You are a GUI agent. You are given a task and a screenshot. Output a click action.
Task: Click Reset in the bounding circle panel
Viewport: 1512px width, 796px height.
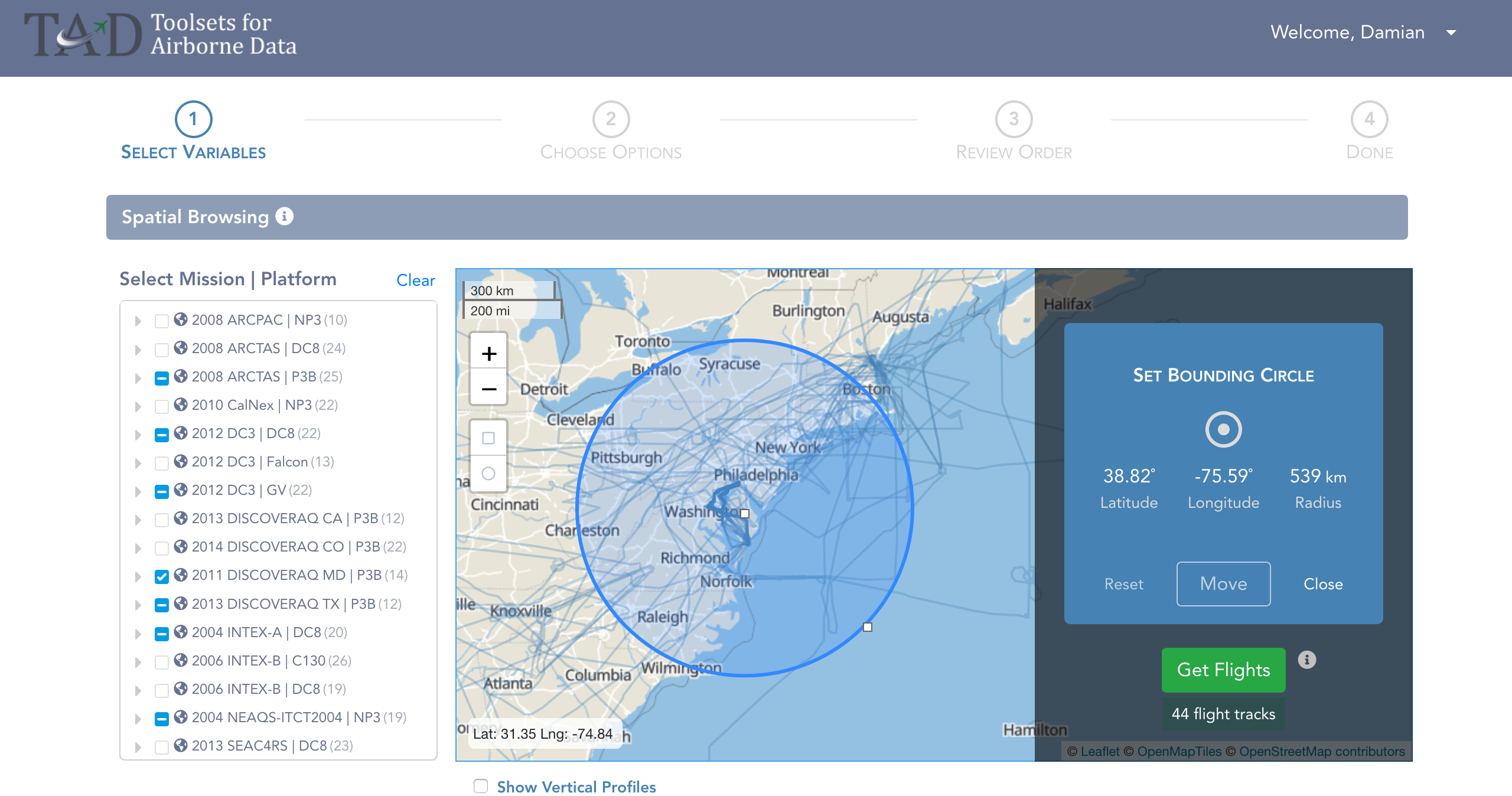[1123, 584]
